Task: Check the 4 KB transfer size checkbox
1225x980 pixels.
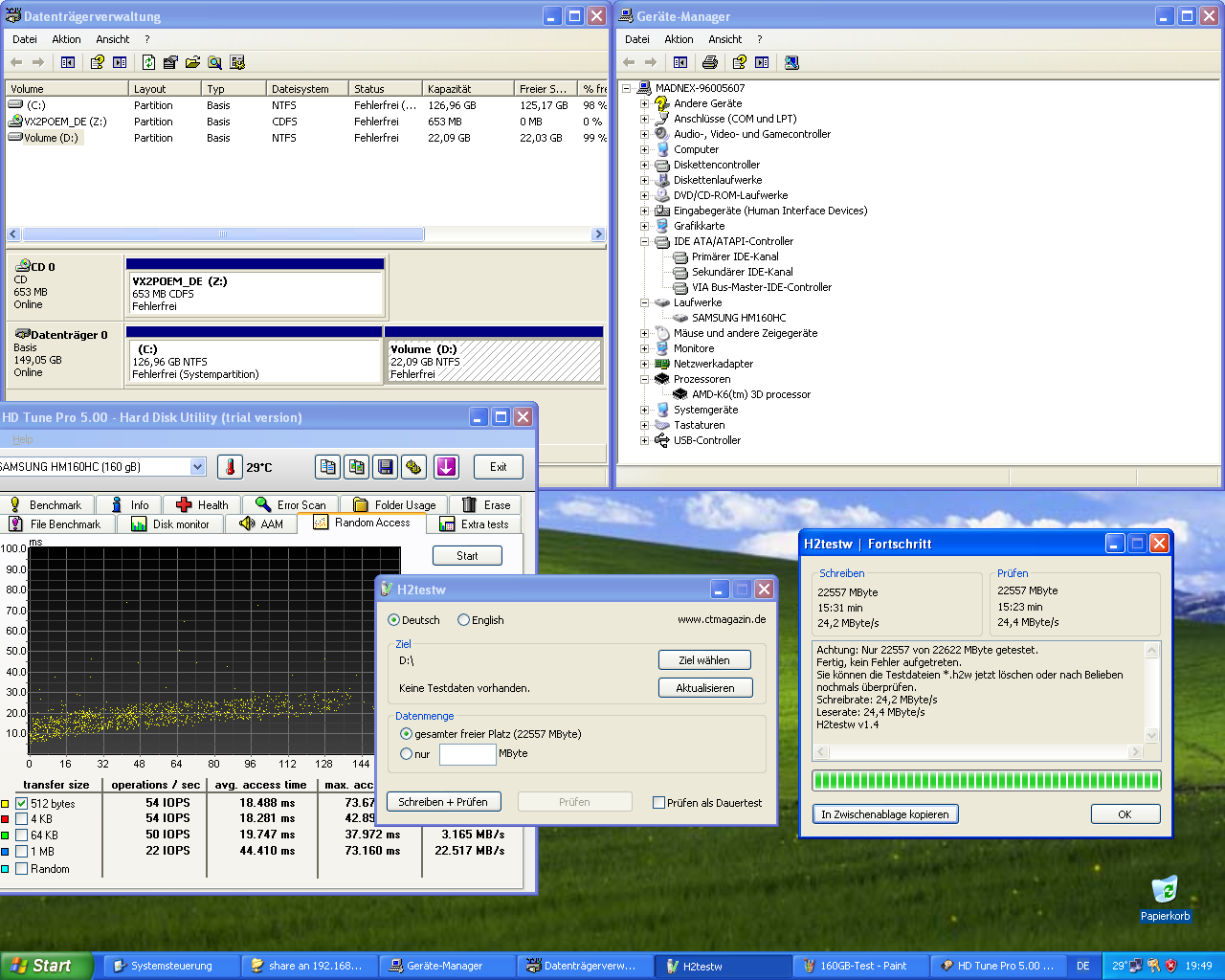Action: pyautogui.click(x=21, y=819)
